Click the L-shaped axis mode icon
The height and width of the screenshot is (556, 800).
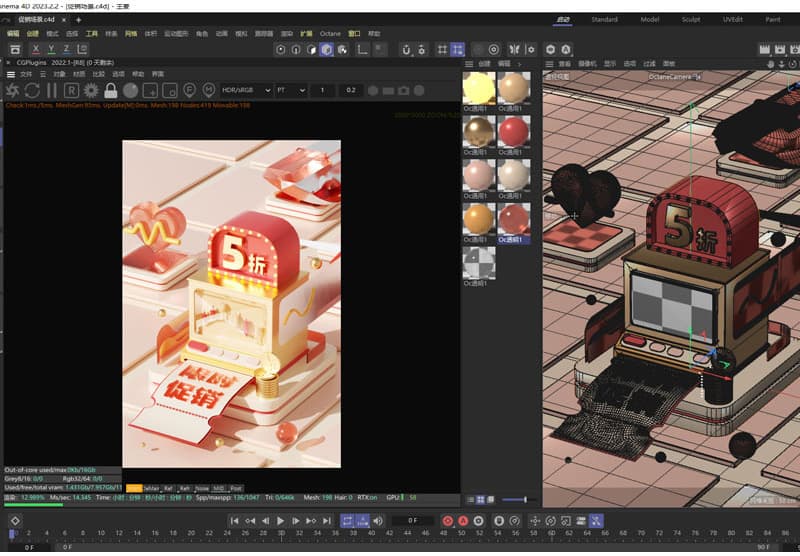pyautogui.click(x=362, y=49)
